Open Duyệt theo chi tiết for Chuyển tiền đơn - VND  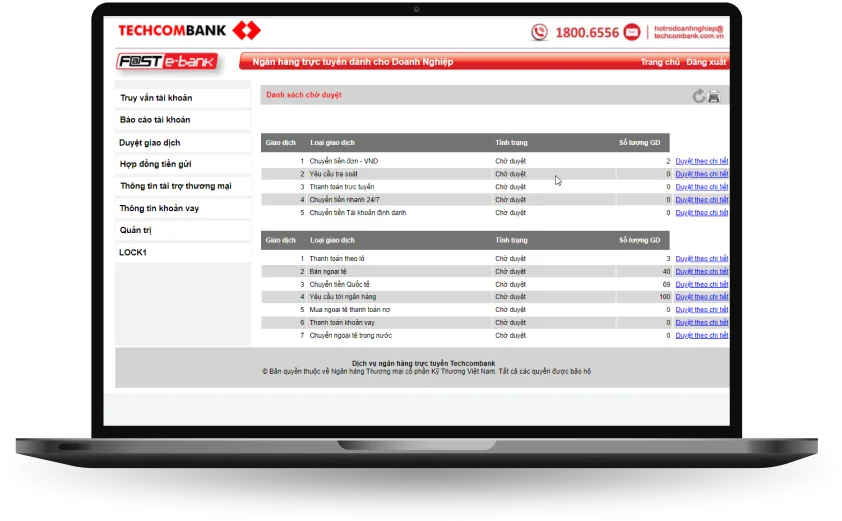pos(702,161)
